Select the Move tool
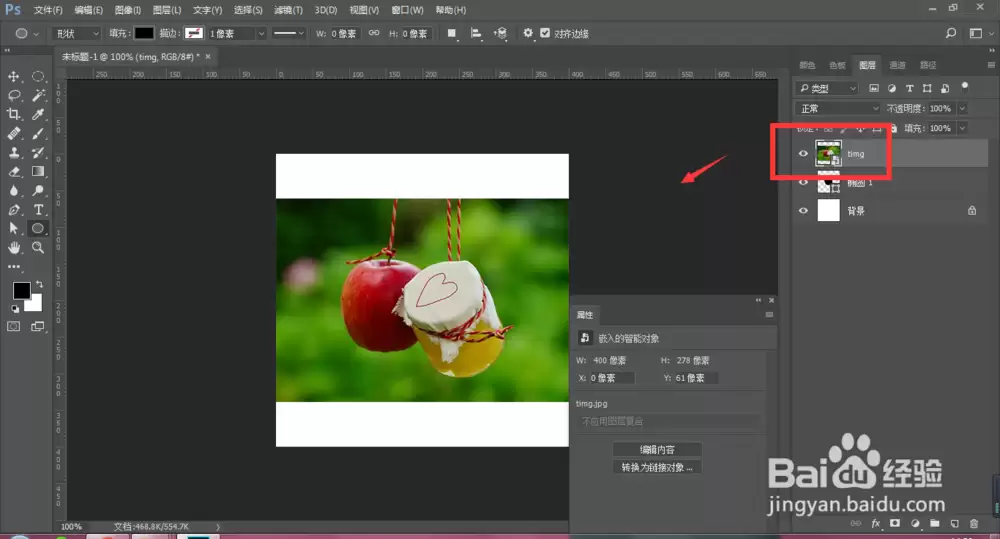 coord(13,77)
